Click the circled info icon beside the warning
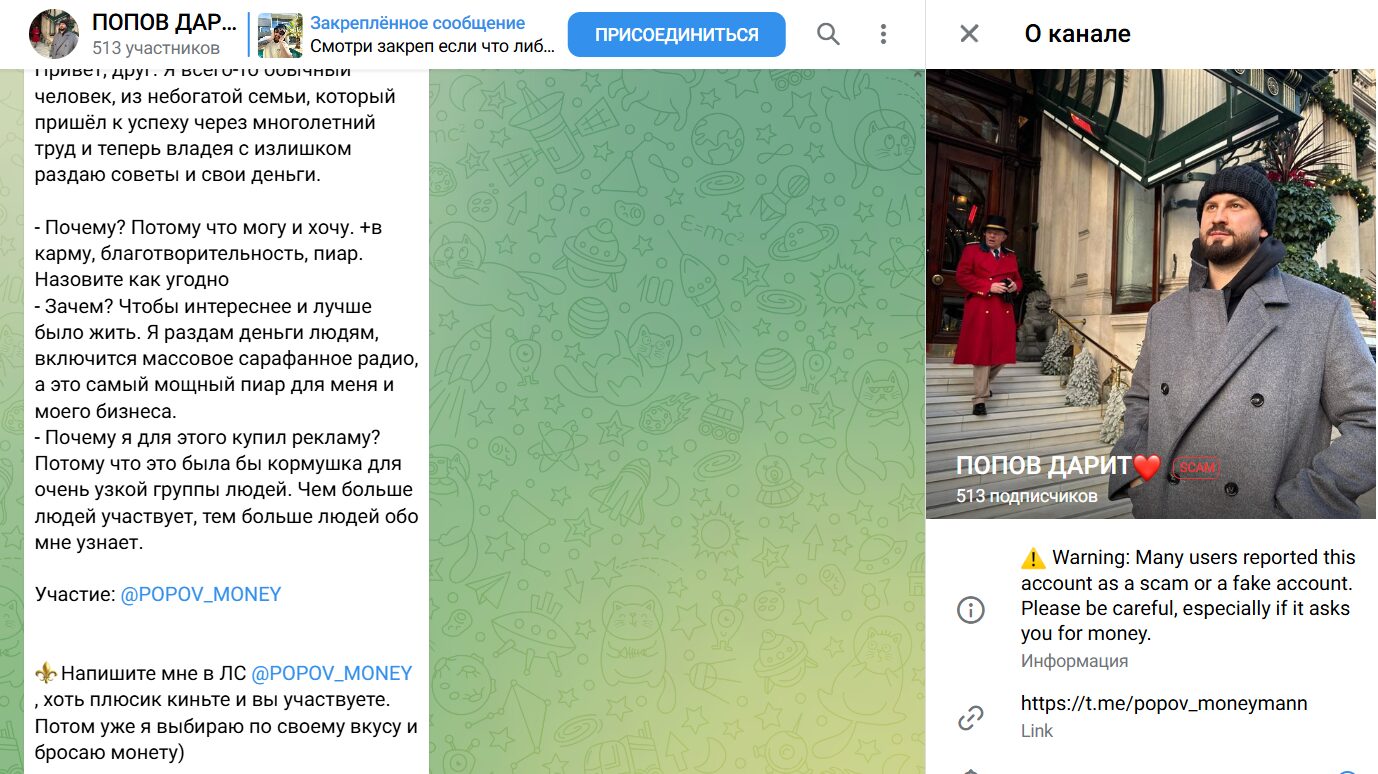Image resolution: width=1378 pixels, height=774 pixels. click(x=971, y=610)
